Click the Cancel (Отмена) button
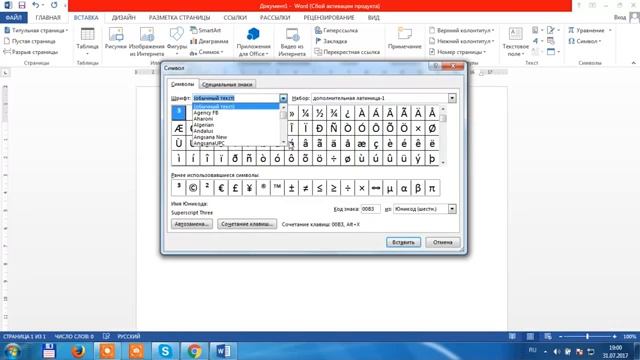Image resolution: width=640 pixels, height=360 pixels. click(443, 242)
